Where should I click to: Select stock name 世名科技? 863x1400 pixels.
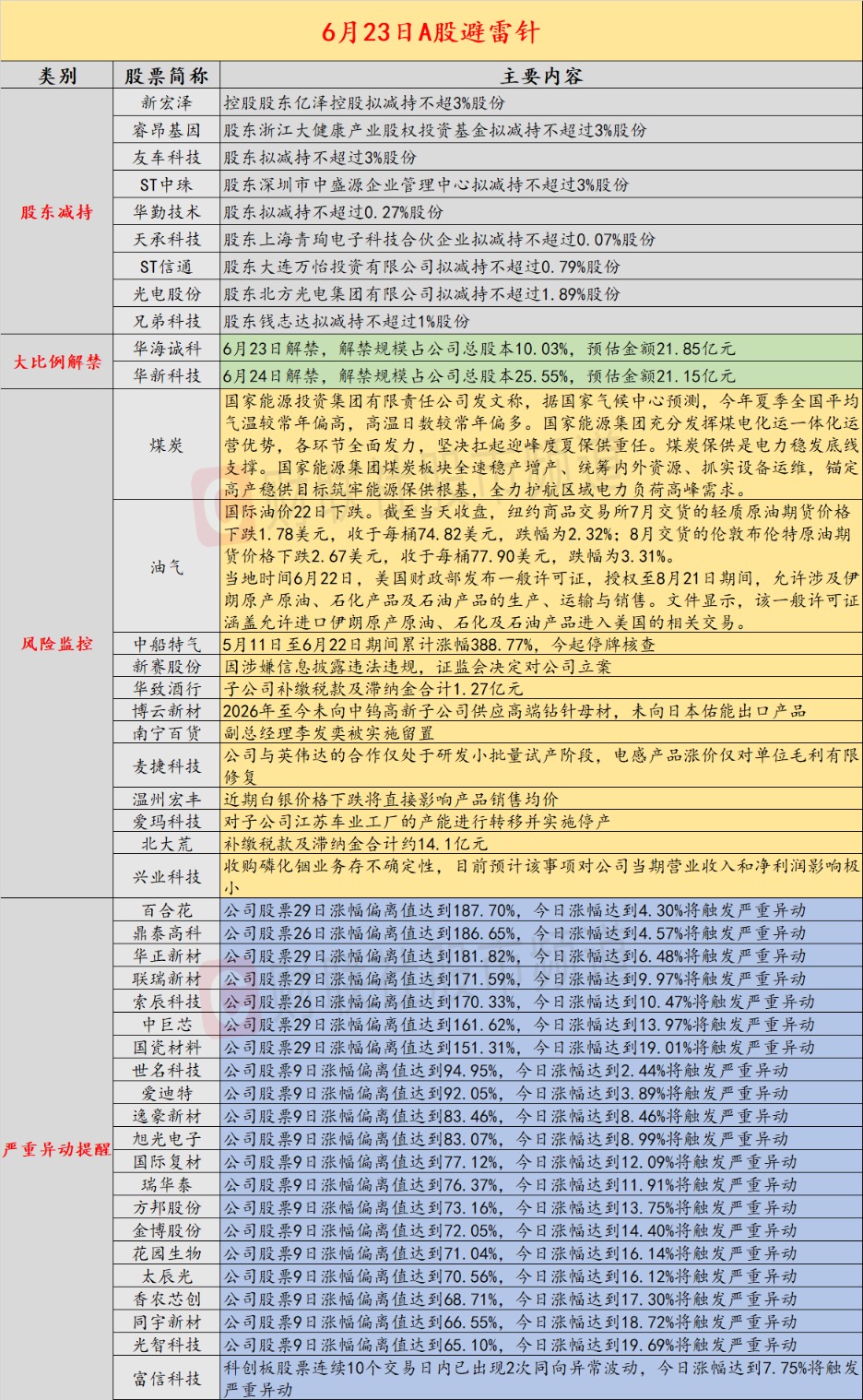[x=167, y=1071]
